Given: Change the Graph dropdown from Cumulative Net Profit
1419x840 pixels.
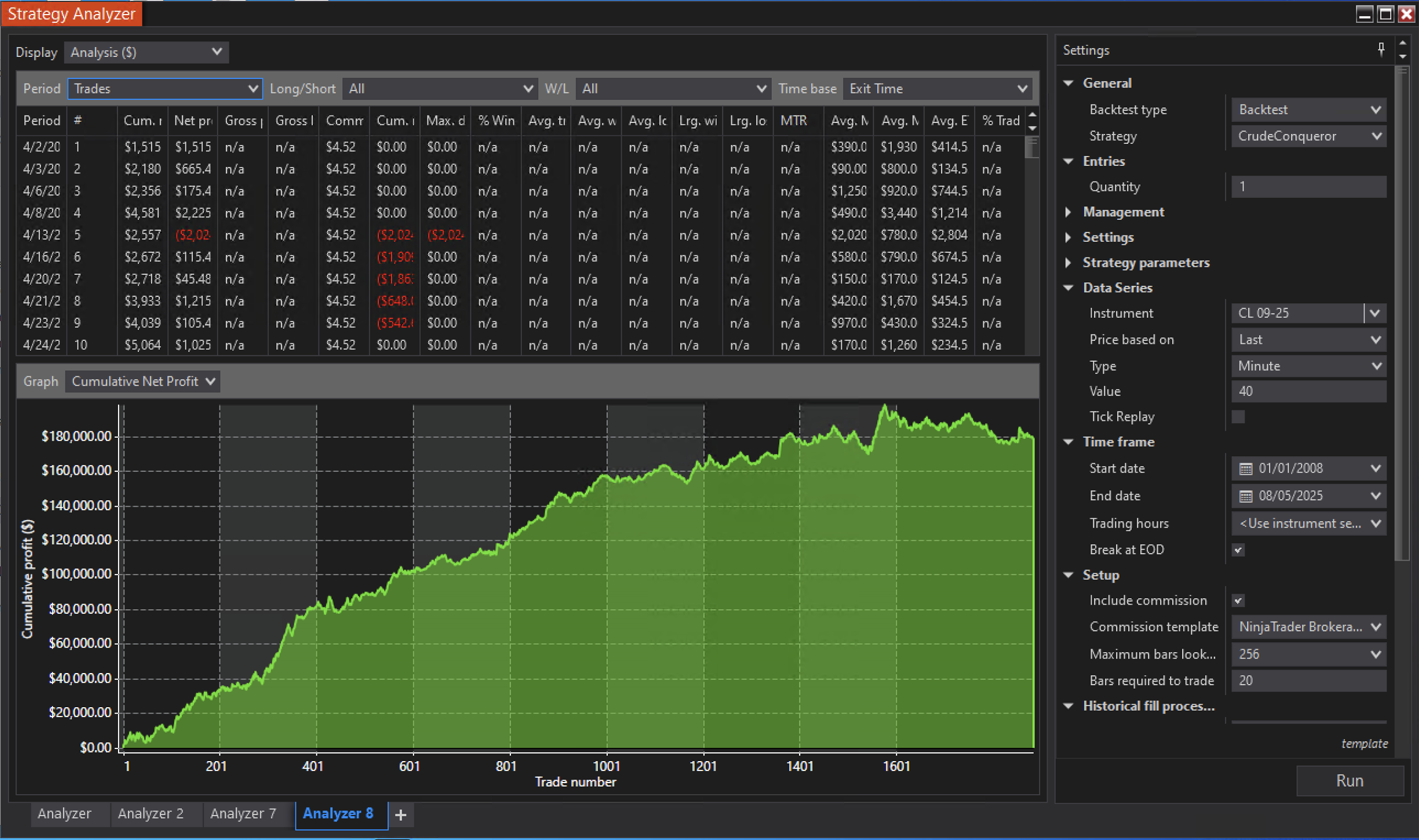Looking at the screenshot, I should tap(141, 381).
